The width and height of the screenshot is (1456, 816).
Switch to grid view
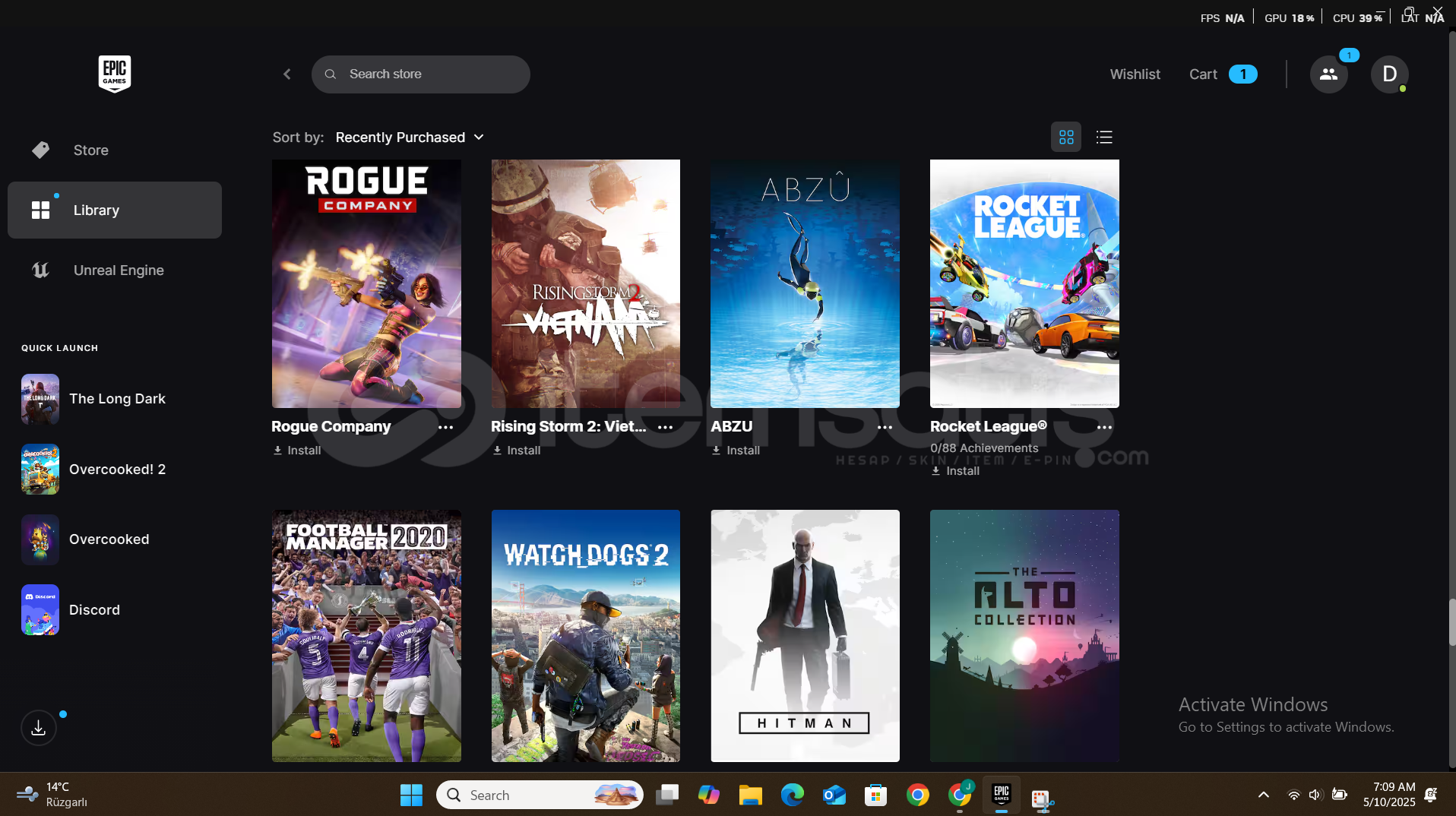tap(1066, 138)
